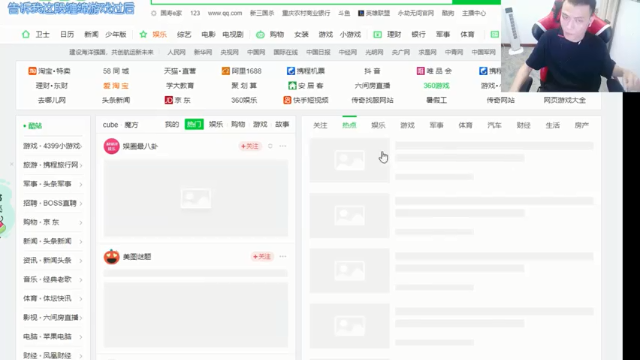The height and width of the screenshot is (360, 640).
Task: Click the orange 快手短视频 icon
Action: (287, 100)
